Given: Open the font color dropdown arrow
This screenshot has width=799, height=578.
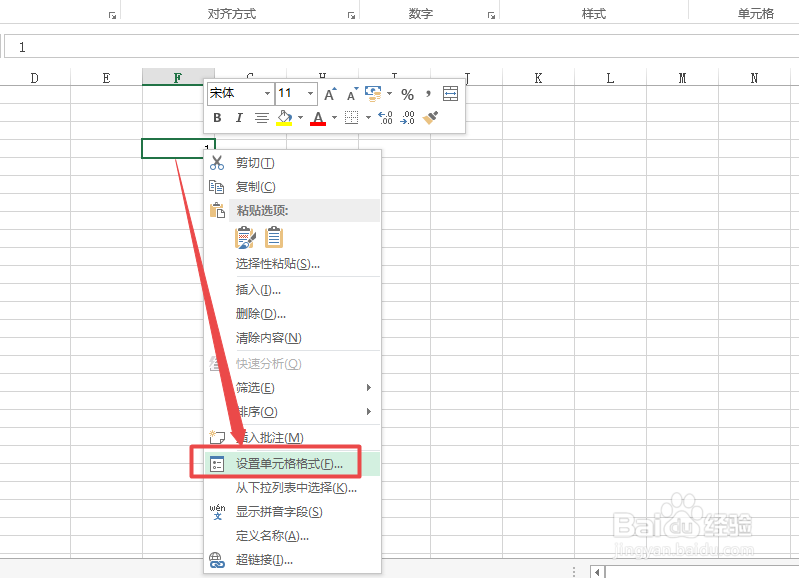Looking at the screenshot, I should (334, 118).
